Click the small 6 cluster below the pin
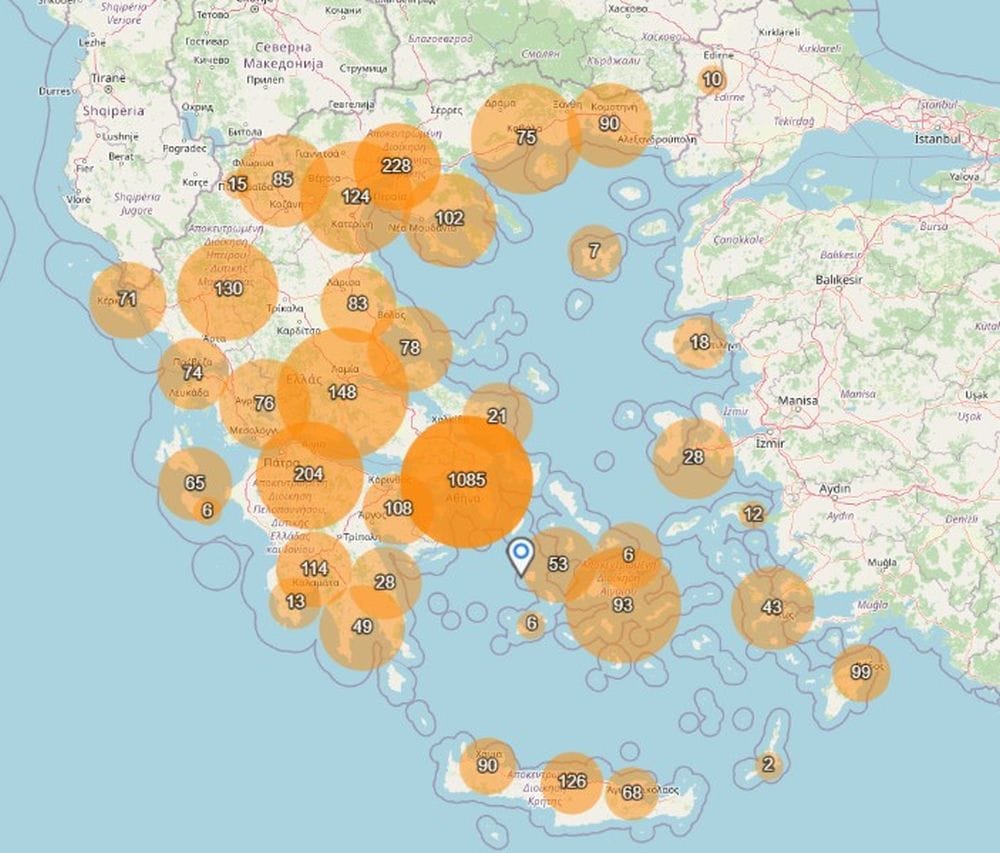This screenshot has height=853, width=1000. coord(532,623)
